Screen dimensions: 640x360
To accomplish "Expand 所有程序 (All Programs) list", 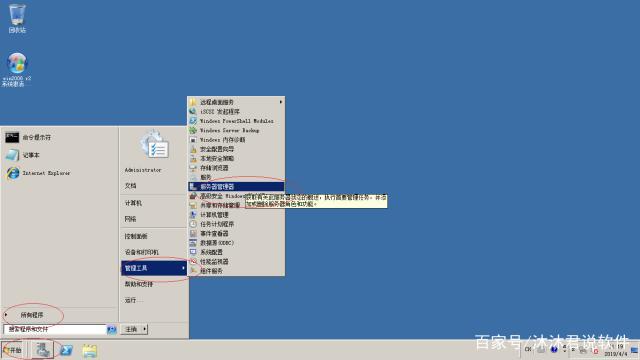I will coord(33,315).
